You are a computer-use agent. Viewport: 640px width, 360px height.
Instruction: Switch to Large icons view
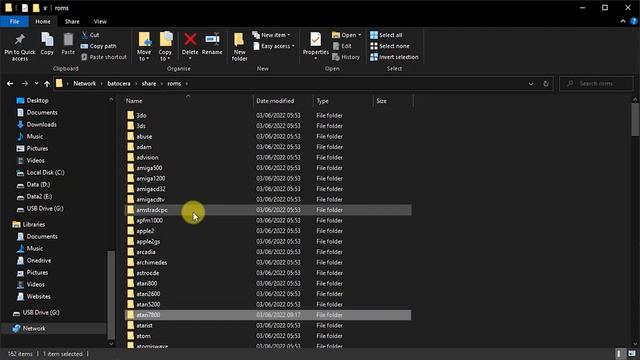pyautogui.click(x=632, y=354)
